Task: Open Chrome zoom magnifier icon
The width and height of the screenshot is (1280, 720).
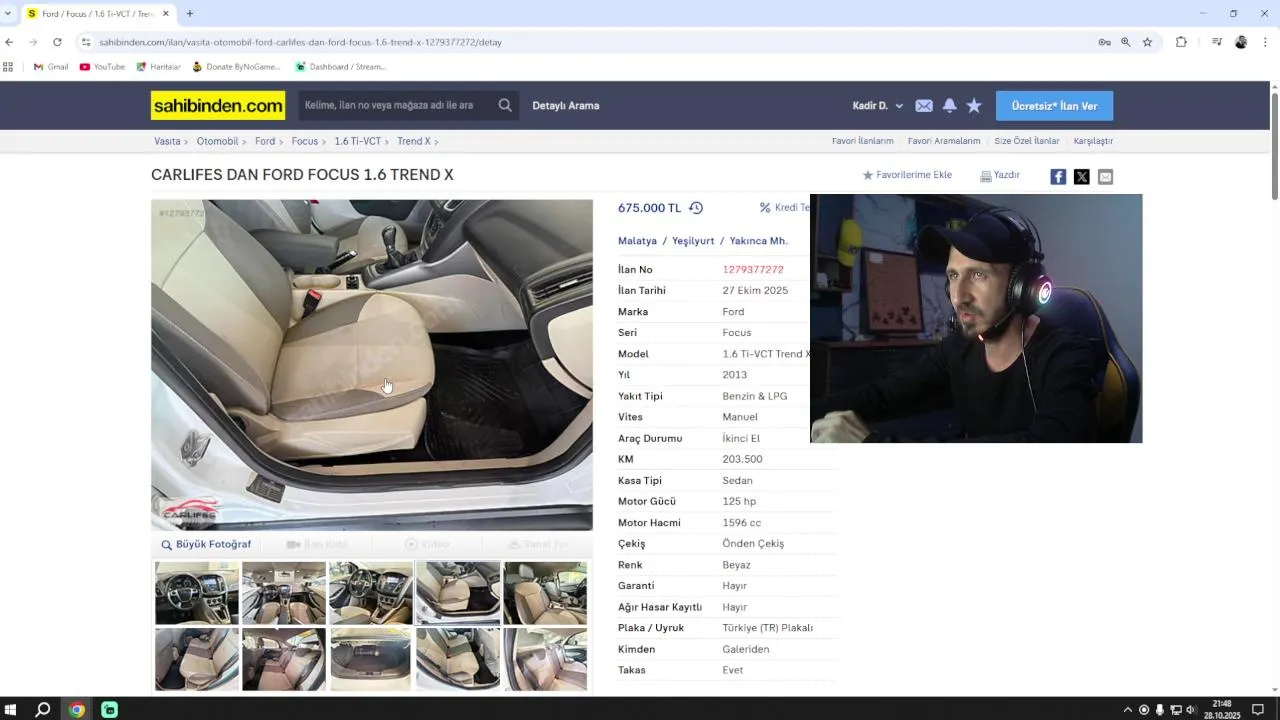Action: click(x=1126, y=42)
